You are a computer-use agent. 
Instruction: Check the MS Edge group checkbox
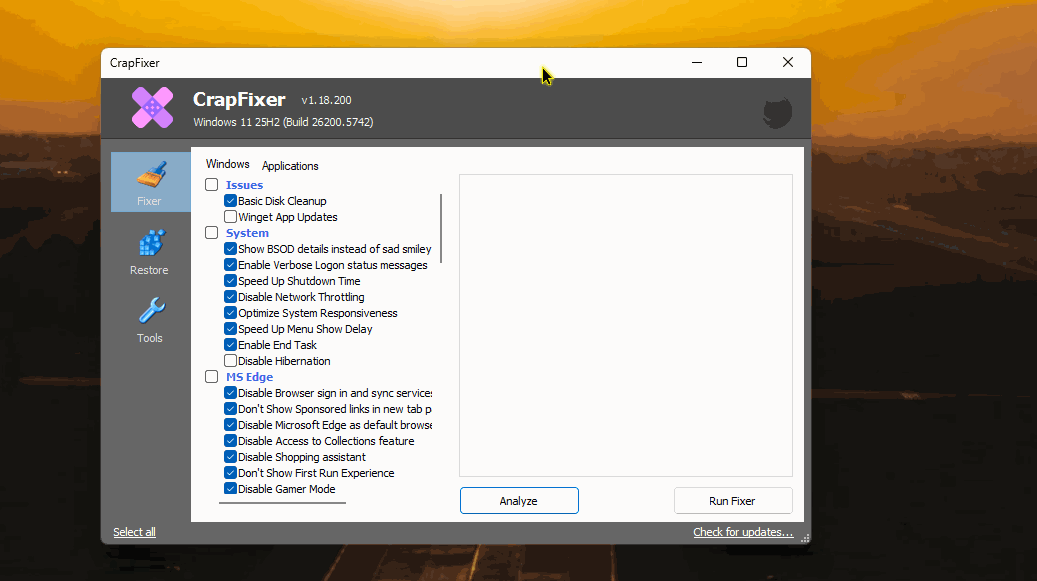pyautogui.click(x=212, y=377)
